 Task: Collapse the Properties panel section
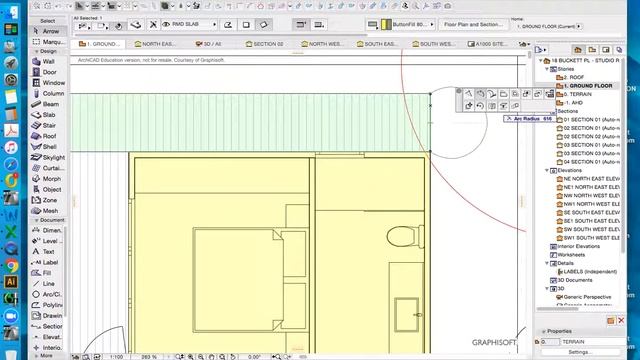click(544, 331)
